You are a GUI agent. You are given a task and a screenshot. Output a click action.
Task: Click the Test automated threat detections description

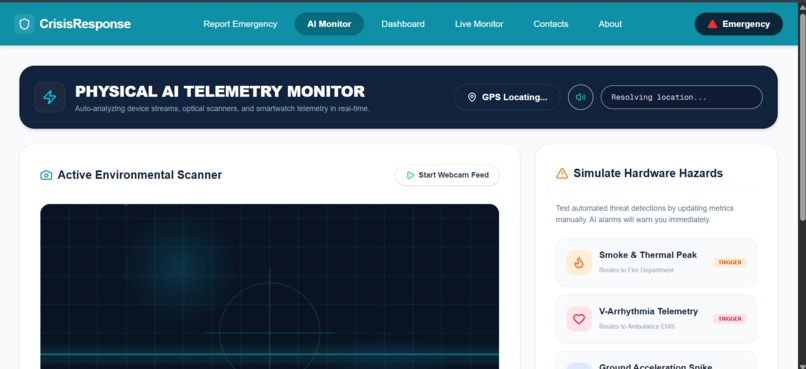tap(645, 214)
